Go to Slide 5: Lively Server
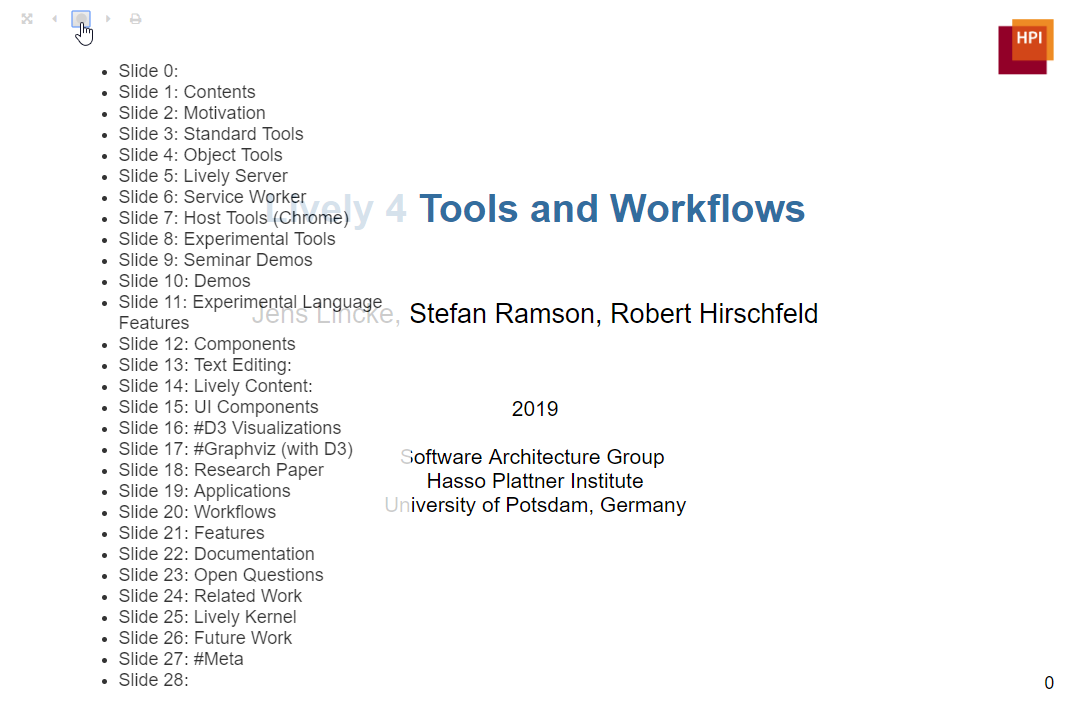The height and width of the screenshot is (705, 1088). [x=203, y=176]
